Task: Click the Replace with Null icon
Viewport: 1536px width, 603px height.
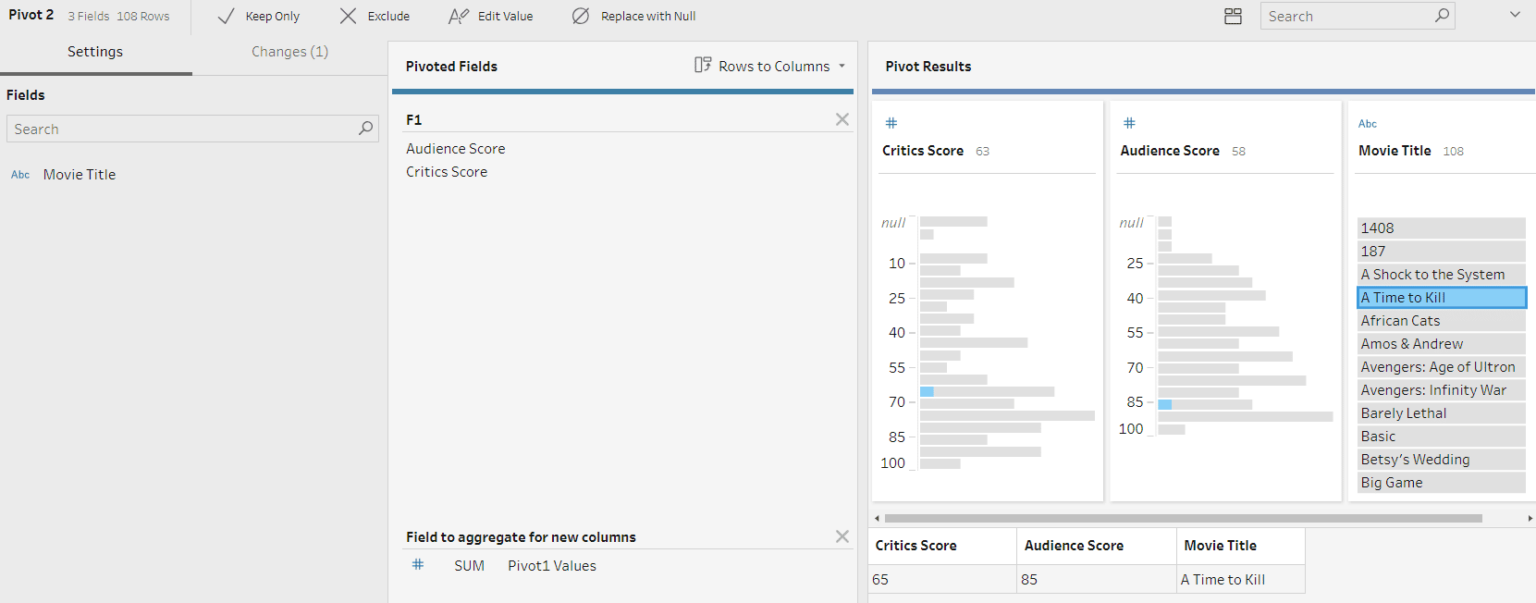Action: 580,15
